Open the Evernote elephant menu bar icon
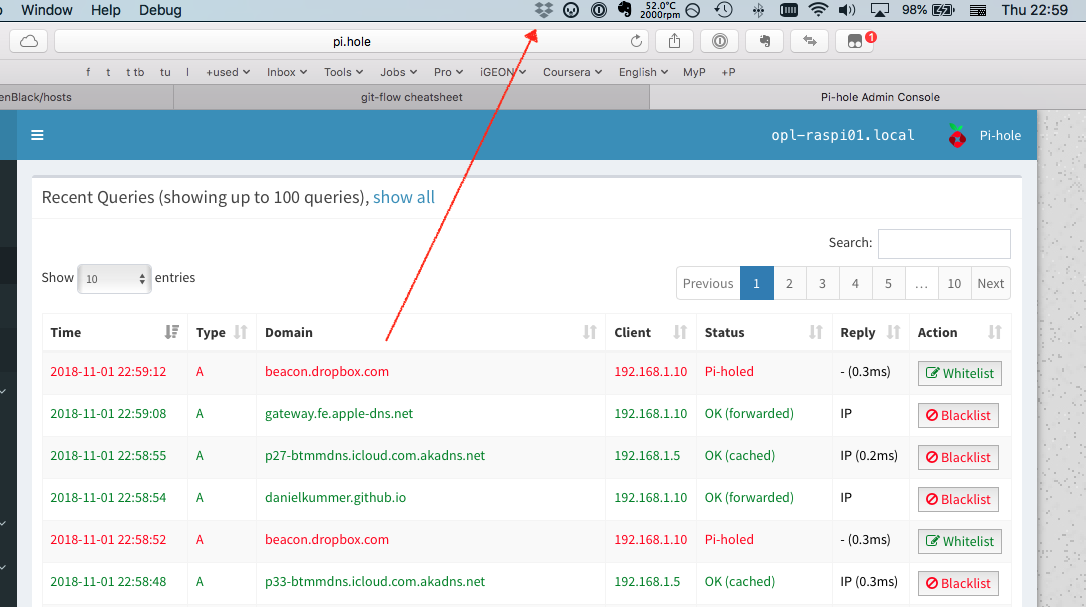Image resolution: width=1086 pixels, height=607 pixels. 625,10
